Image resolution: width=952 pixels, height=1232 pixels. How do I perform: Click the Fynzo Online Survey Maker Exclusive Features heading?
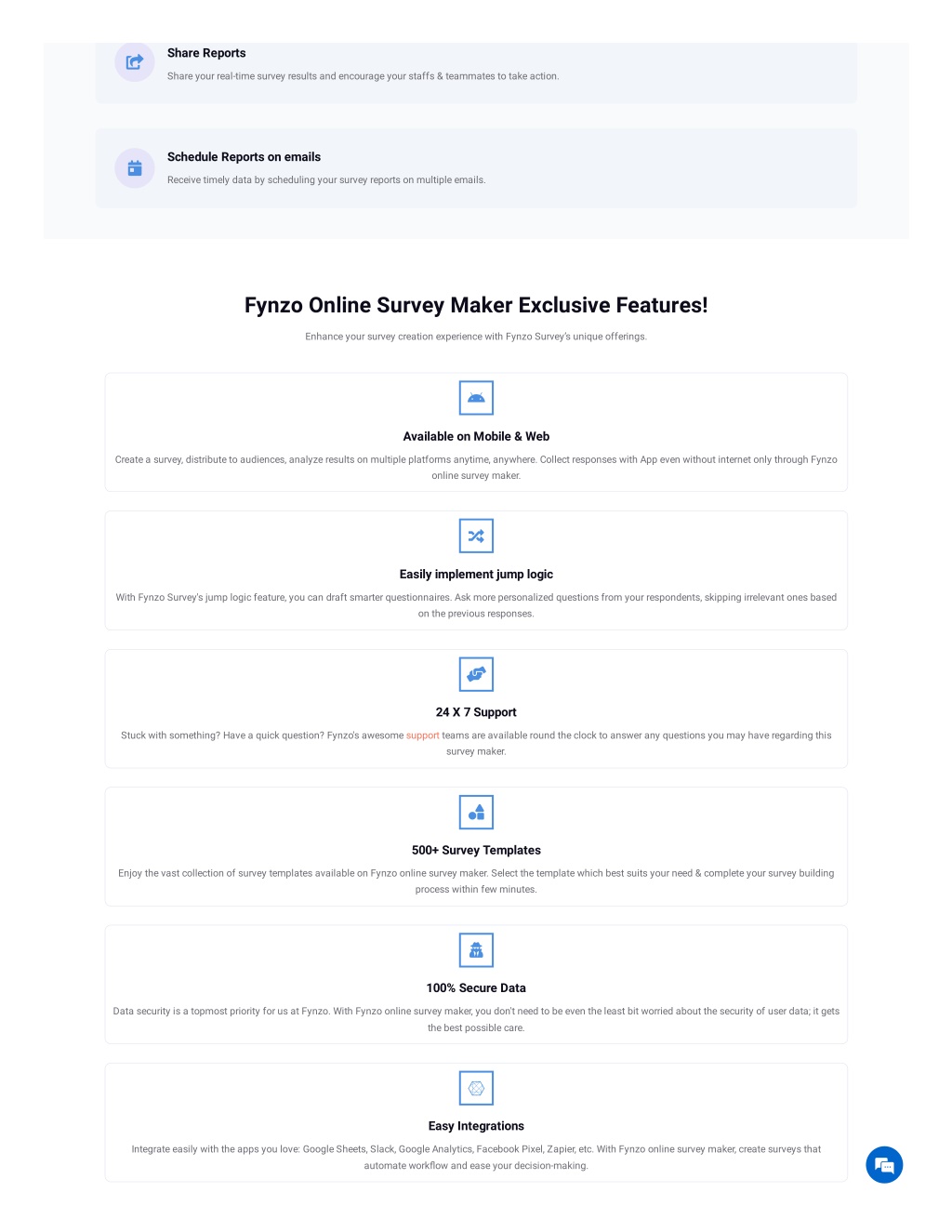(476, 305)
